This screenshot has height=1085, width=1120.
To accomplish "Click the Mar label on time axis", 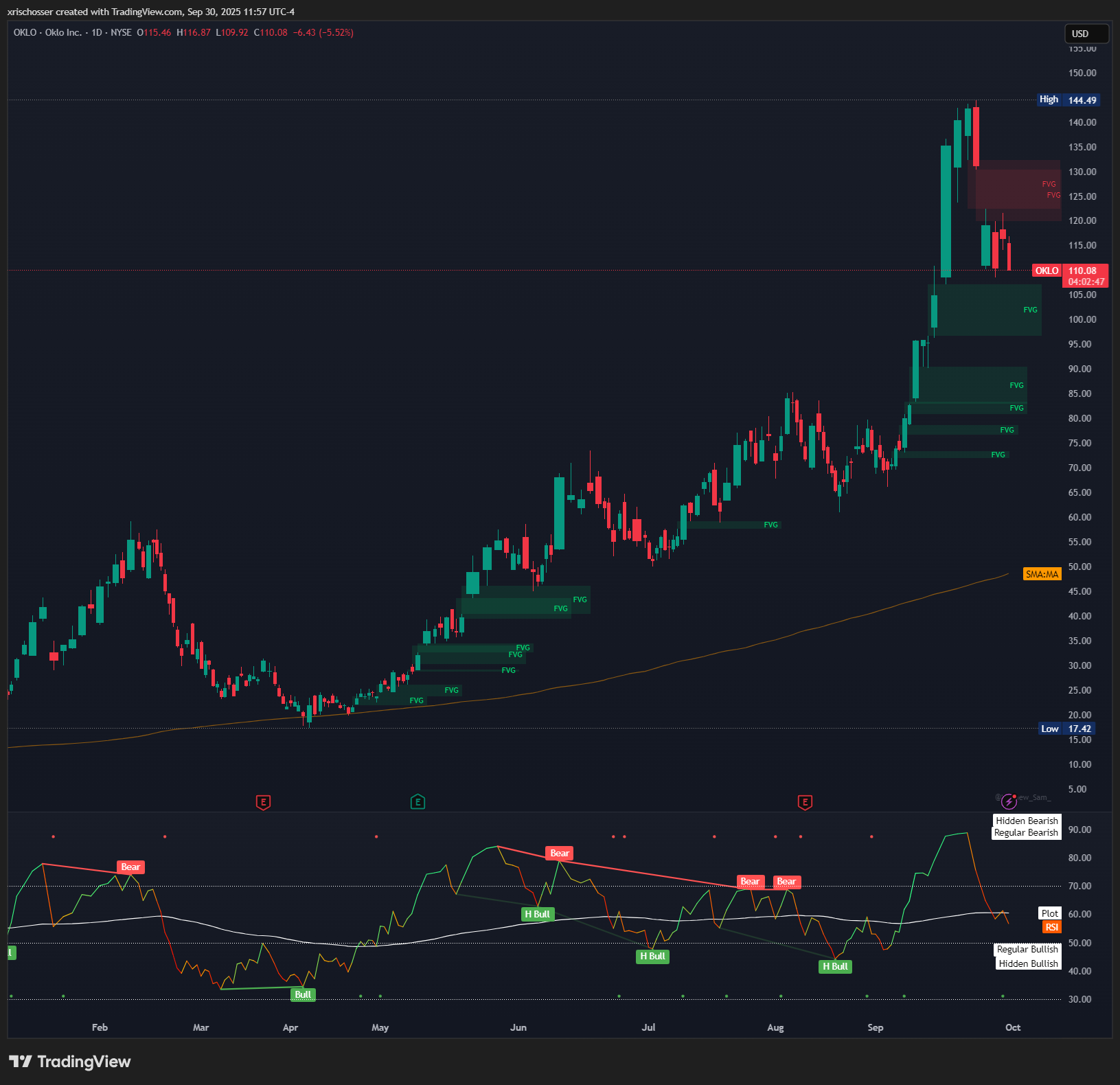I will 201,1027.
